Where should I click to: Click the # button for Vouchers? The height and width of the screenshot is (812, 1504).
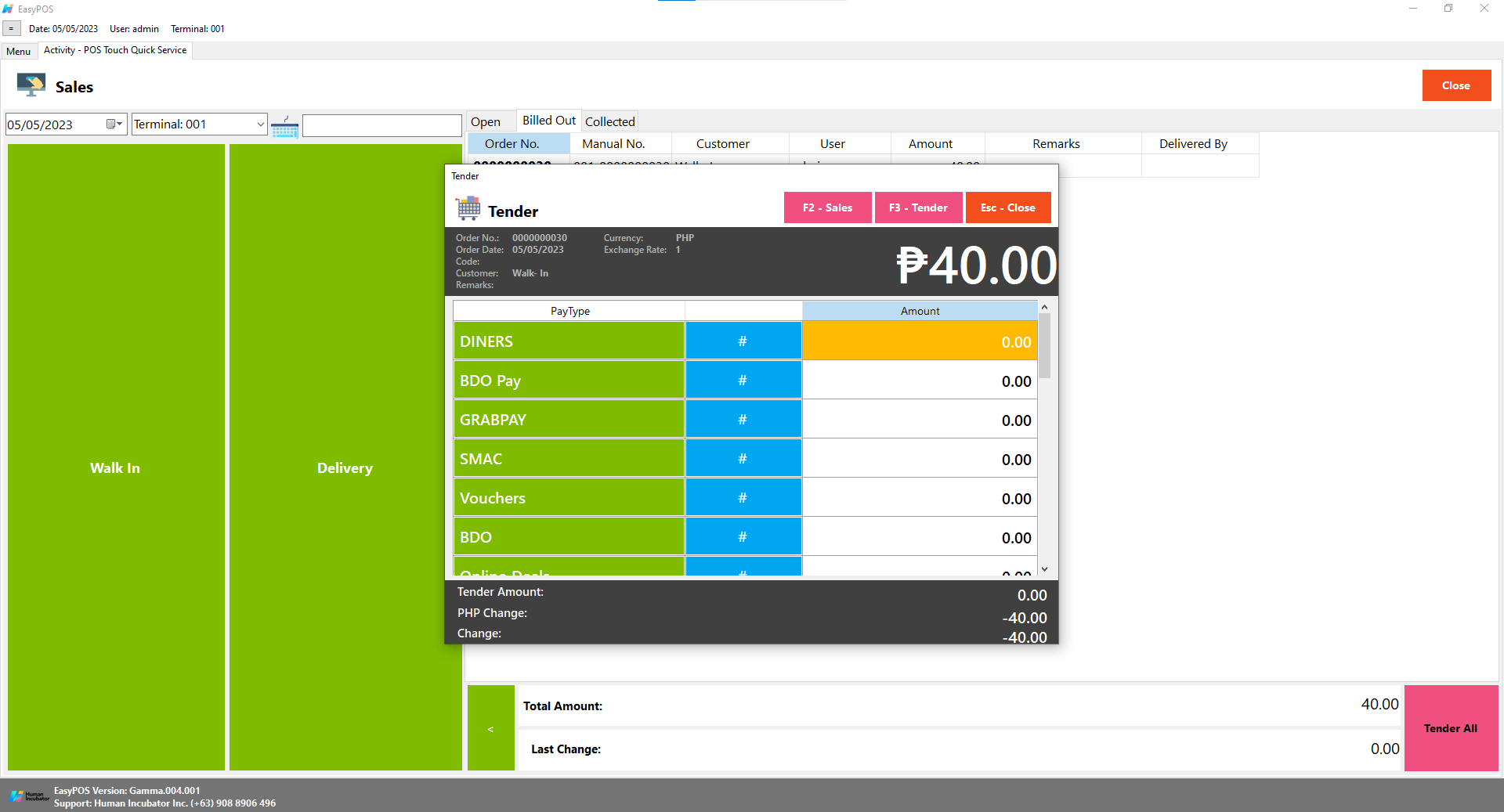(743, 498)
